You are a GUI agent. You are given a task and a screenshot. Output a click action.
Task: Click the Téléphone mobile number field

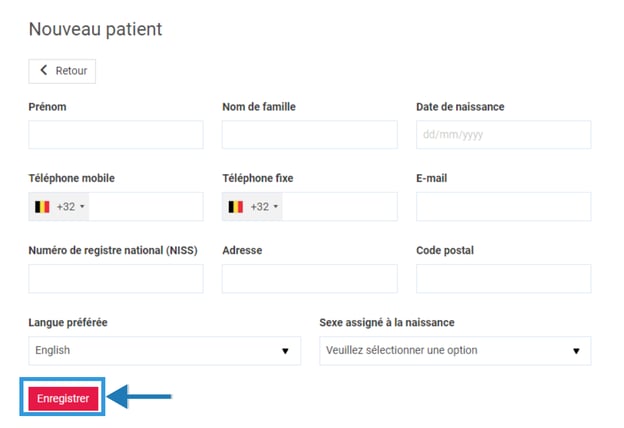(x=145, y=207)
